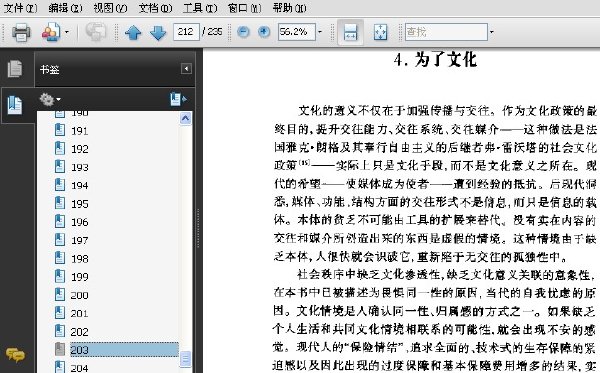Image resolution: width=600 pixels, height=373 pixels.
Task: Open the Bookmarks panel icon in sidebar
Action: click(15, 105)
